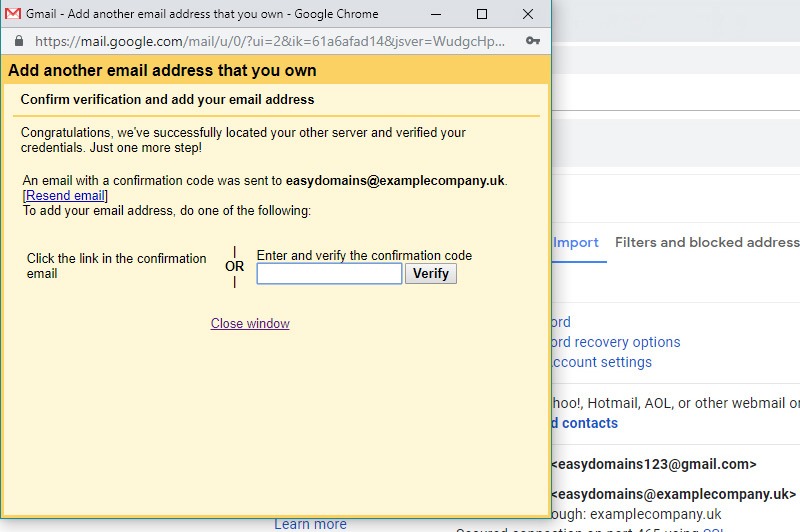This screenshot has width=800, height=532.
Task: Open the Filters and blocked addresses tab
Action: [x=707, y=242]
